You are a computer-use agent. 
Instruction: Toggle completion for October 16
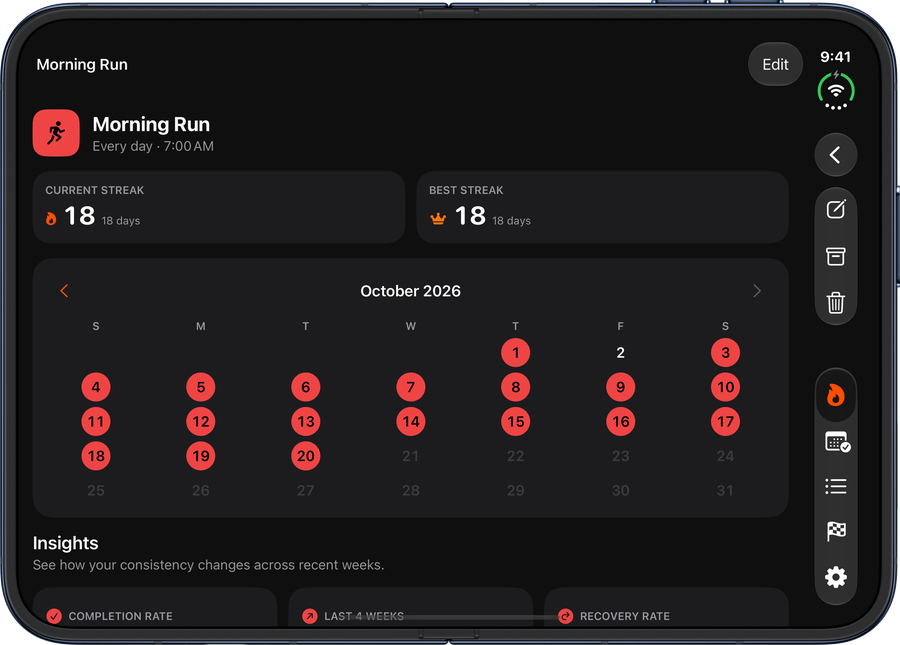pos(620,421)
